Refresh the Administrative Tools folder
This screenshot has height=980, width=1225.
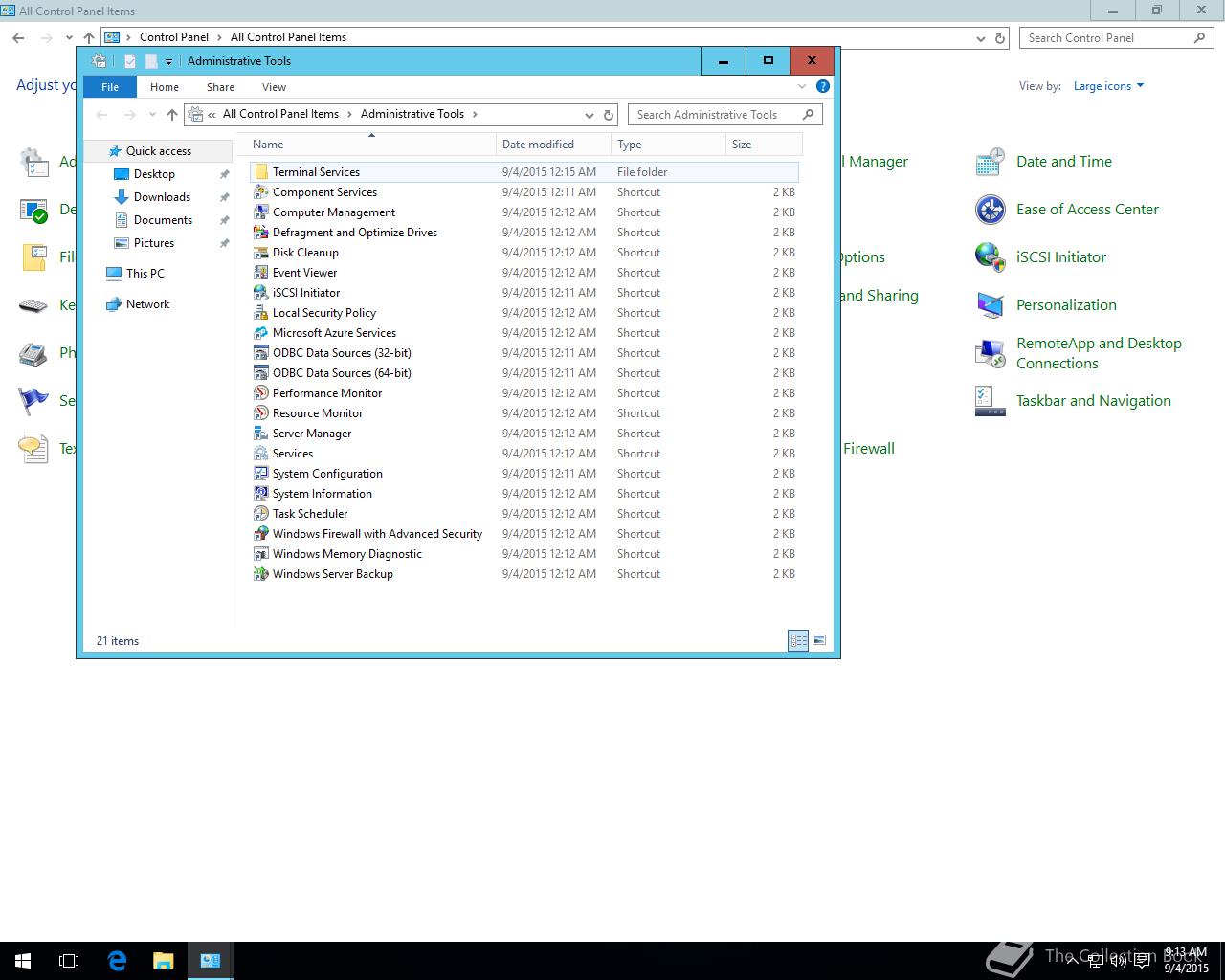(x=609, y=115)
